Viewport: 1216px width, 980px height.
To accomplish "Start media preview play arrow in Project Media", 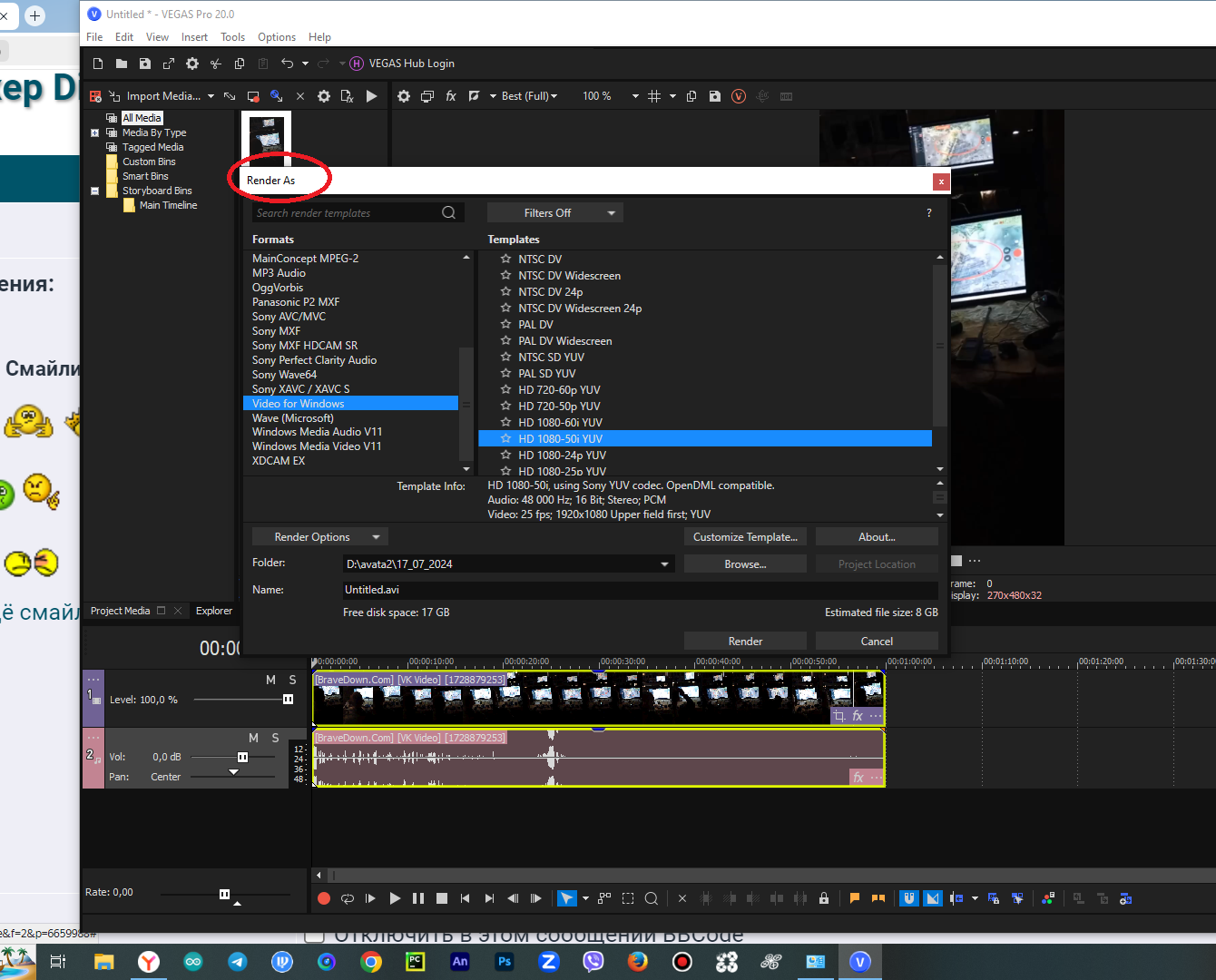I will 371,96.
